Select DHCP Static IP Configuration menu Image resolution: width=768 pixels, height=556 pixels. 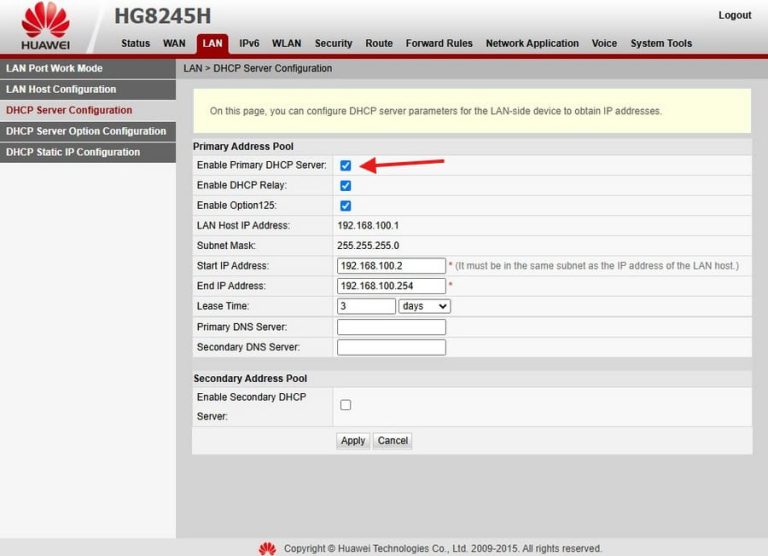[x=72, y=152]
